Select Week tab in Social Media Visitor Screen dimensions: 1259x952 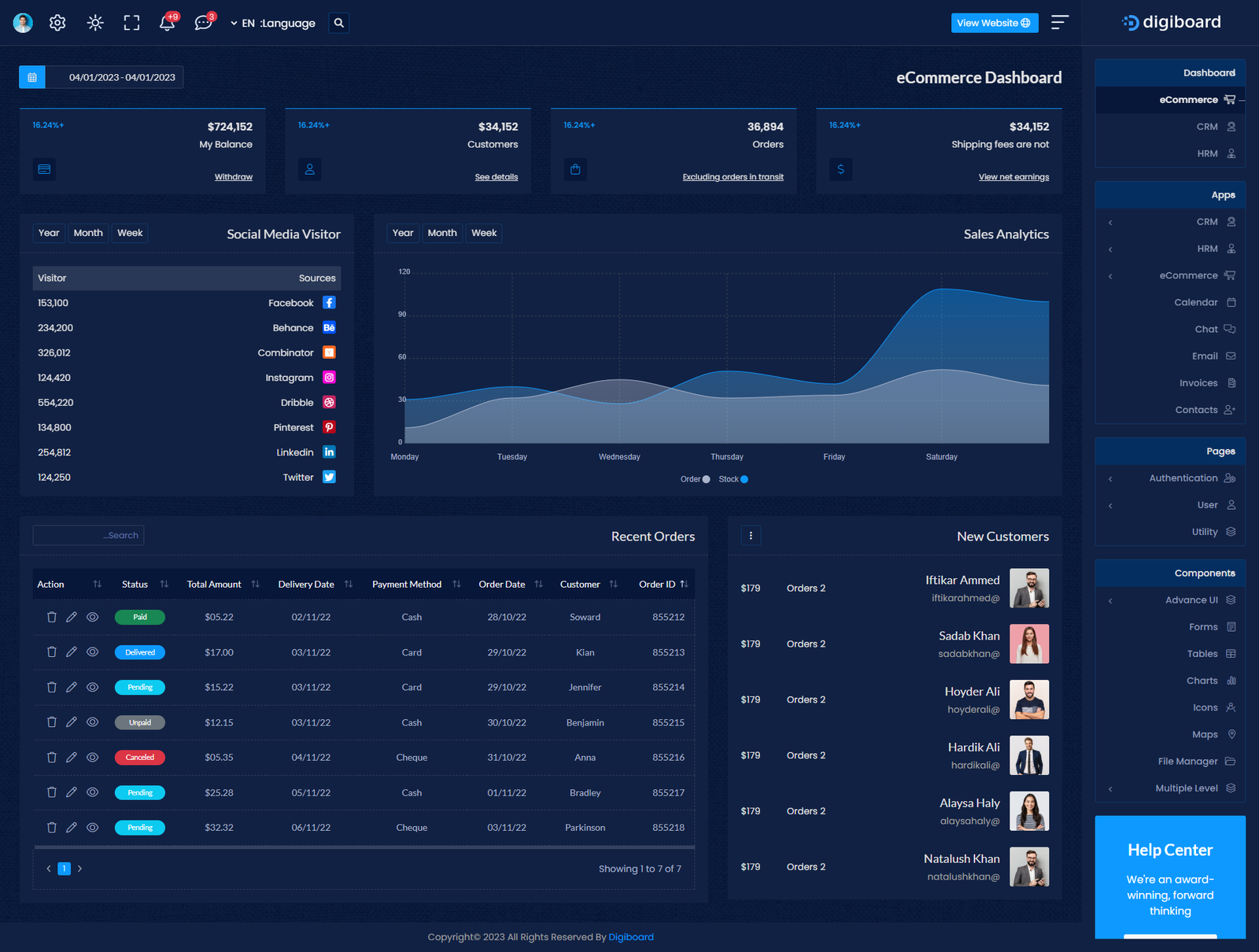tap(130, 233)
